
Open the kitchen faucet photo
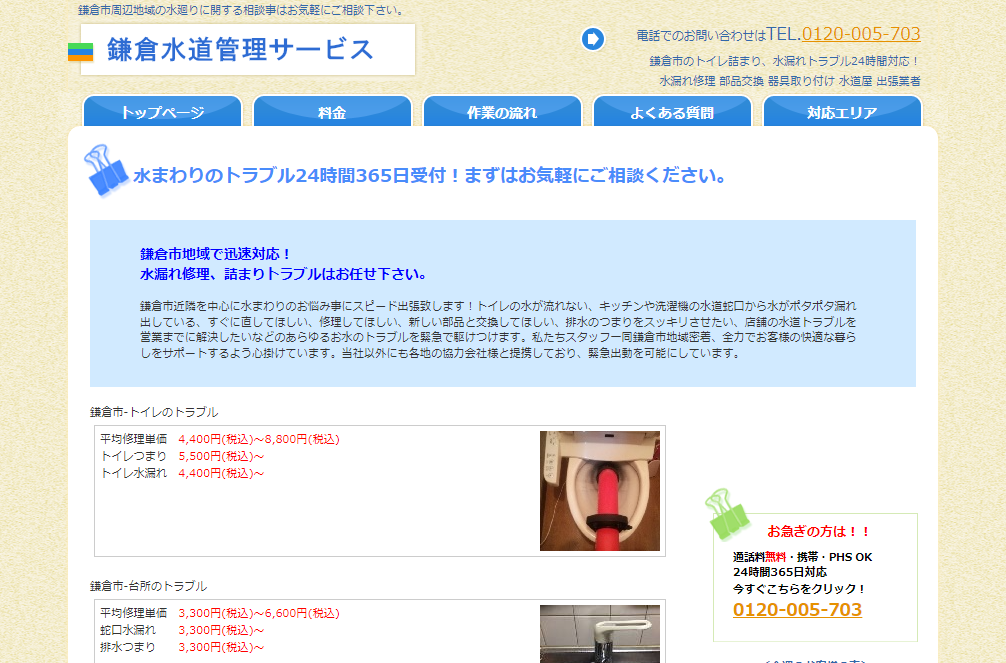point(599,633)
